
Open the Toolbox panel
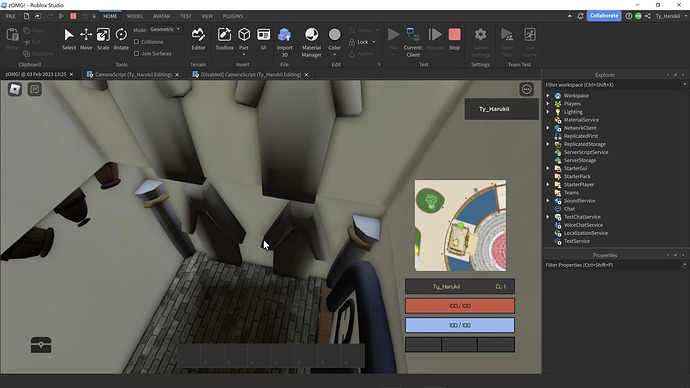coord(224,39)
